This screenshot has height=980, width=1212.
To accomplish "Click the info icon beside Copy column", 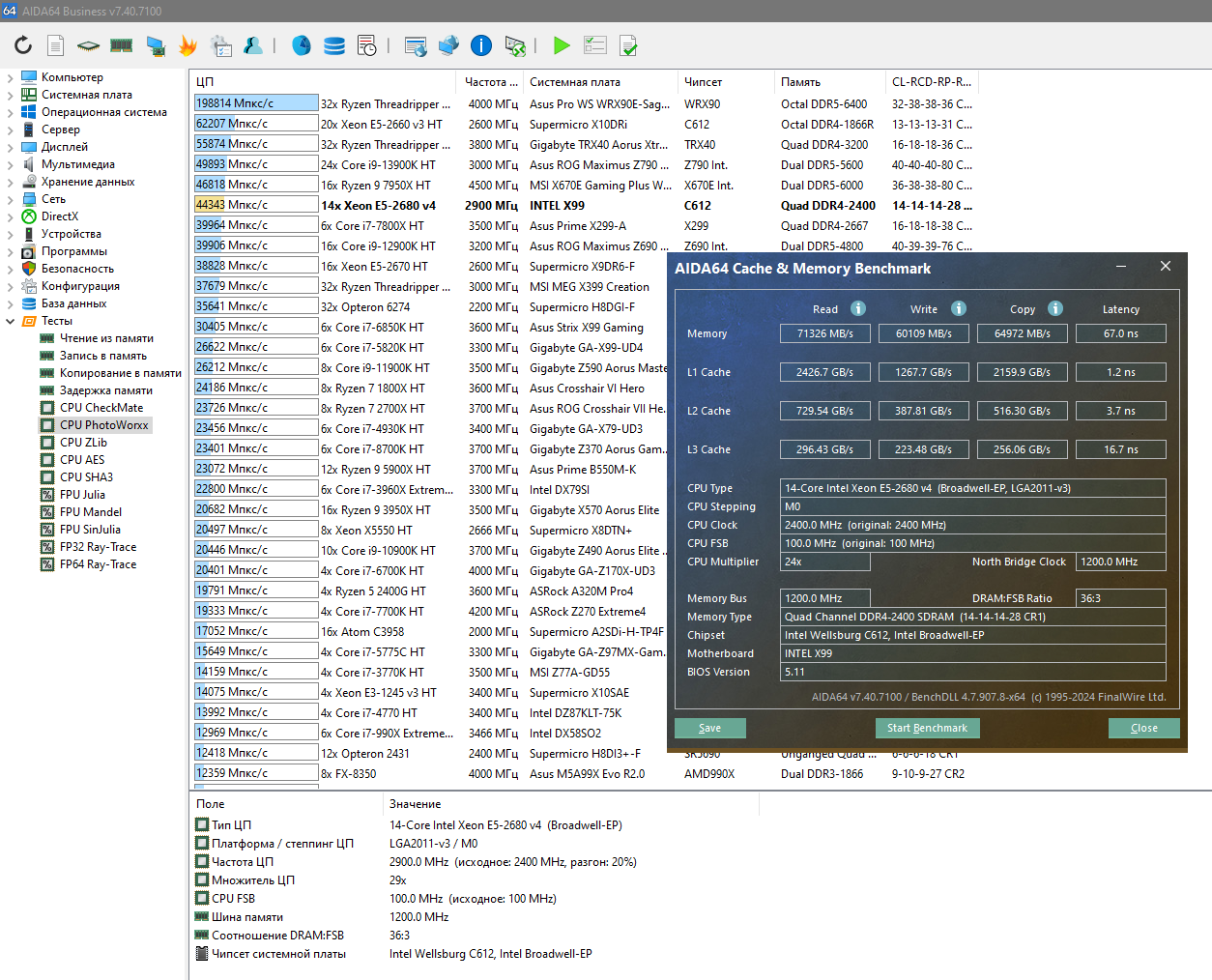I will 1055,308.
